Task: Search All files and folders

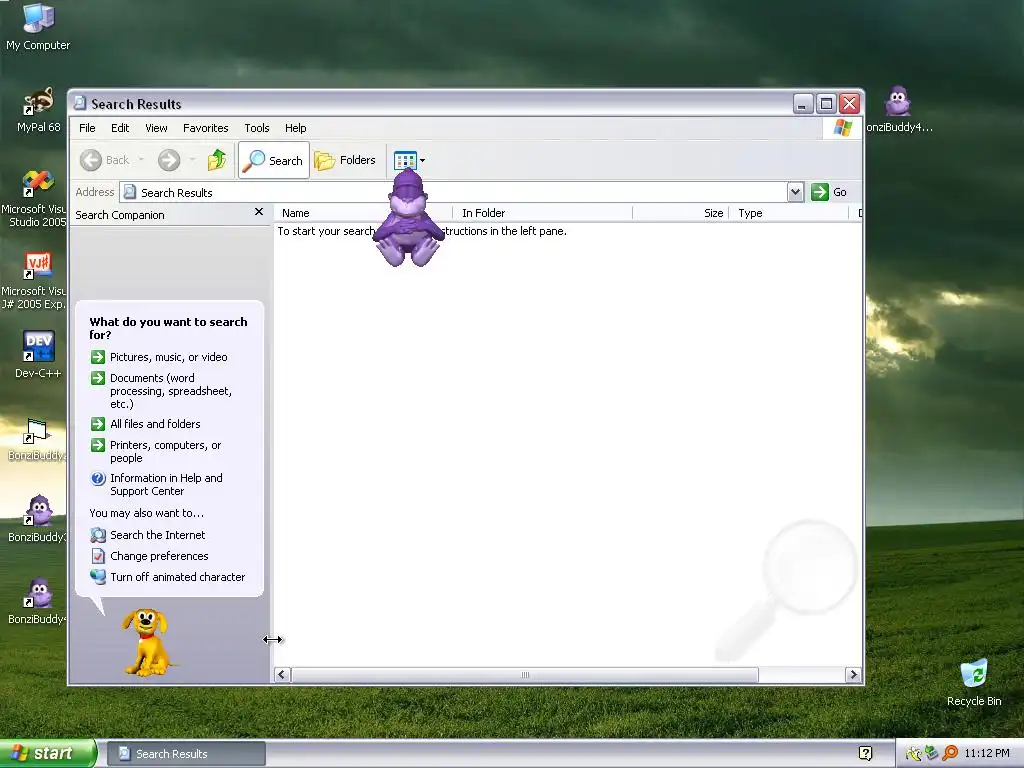Action: 145,424
